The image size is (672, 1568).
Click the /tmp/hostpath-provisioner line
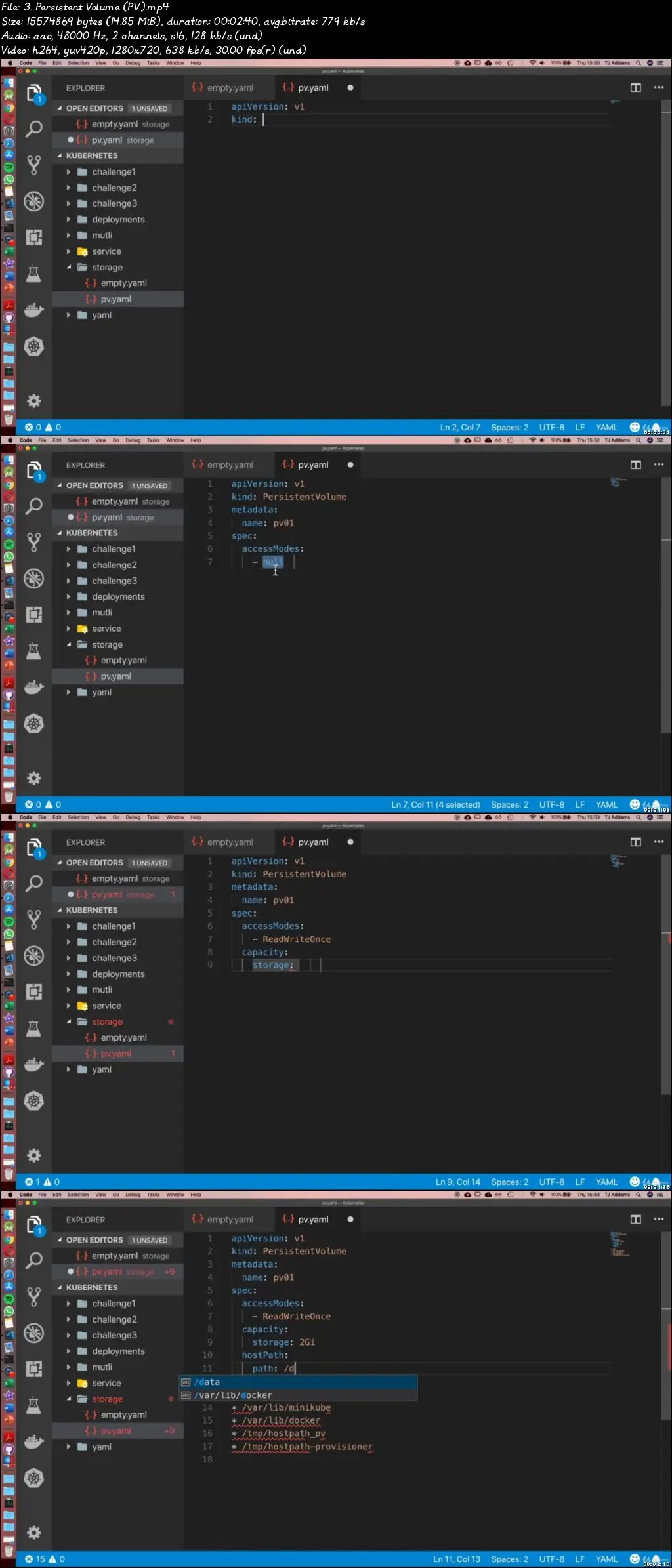click(x=302, y=1447)
